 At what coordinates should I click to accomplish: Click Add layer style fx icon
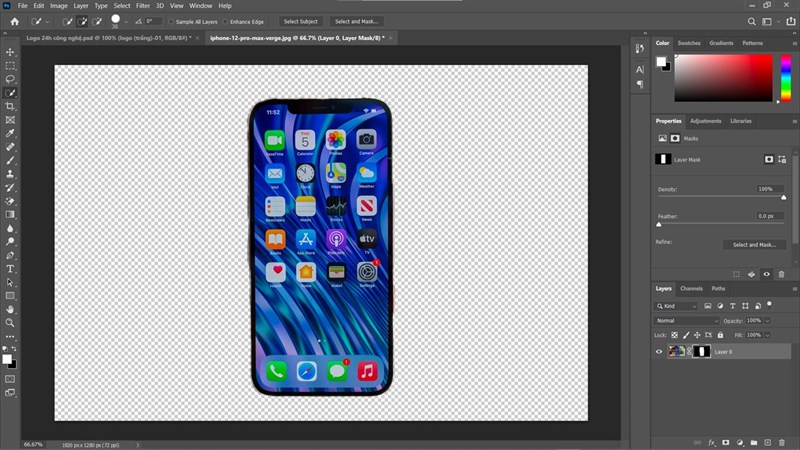712,442
